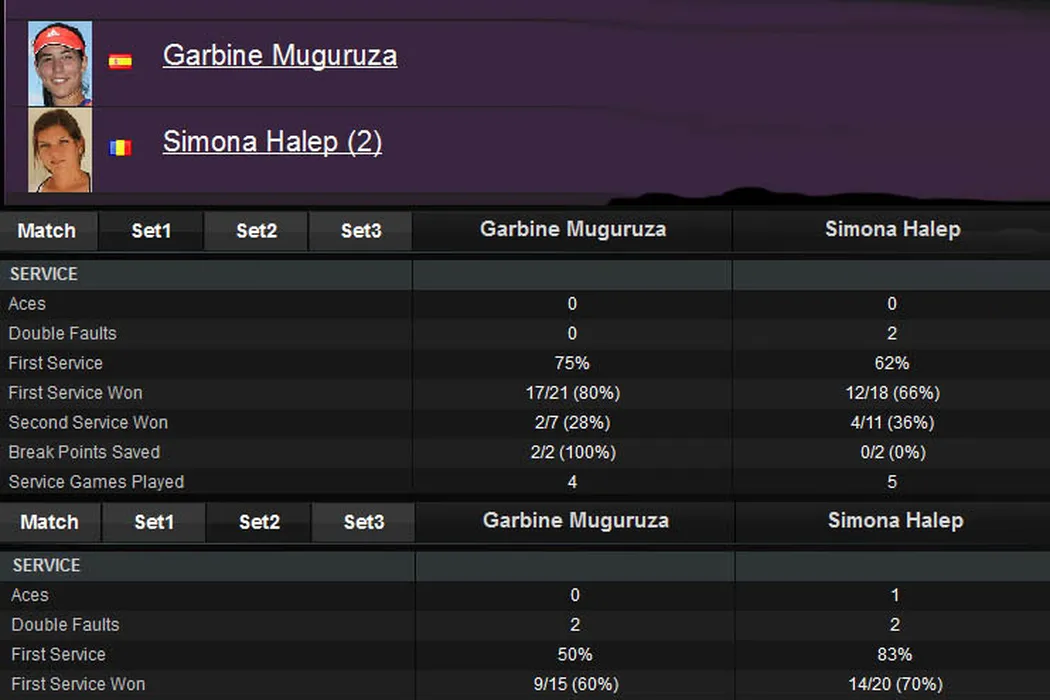Click the Second Service Won row label
This screenshot has width=1050, height=700.
(88, 422)
